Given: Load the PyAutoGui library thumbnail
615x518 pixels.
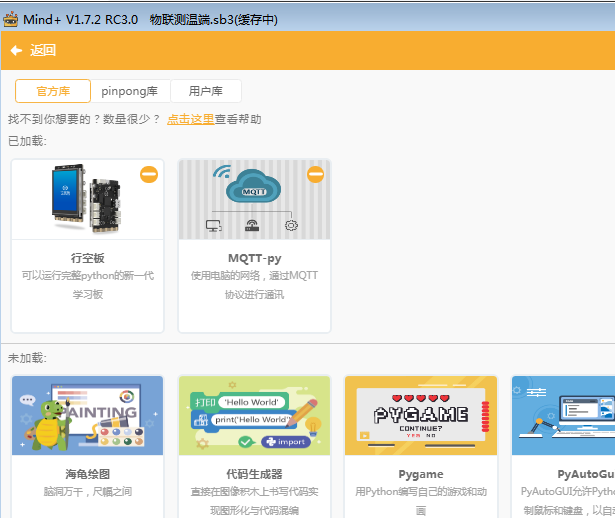Looking at the screenshot, I should click(x=564, y=415).
